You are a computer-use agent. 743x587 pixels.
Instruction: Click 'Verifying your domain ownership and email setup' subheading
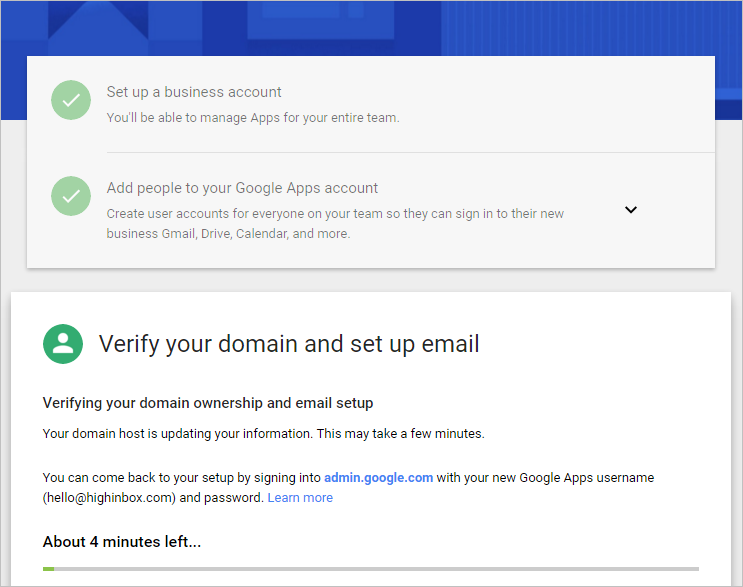[208, 403]
